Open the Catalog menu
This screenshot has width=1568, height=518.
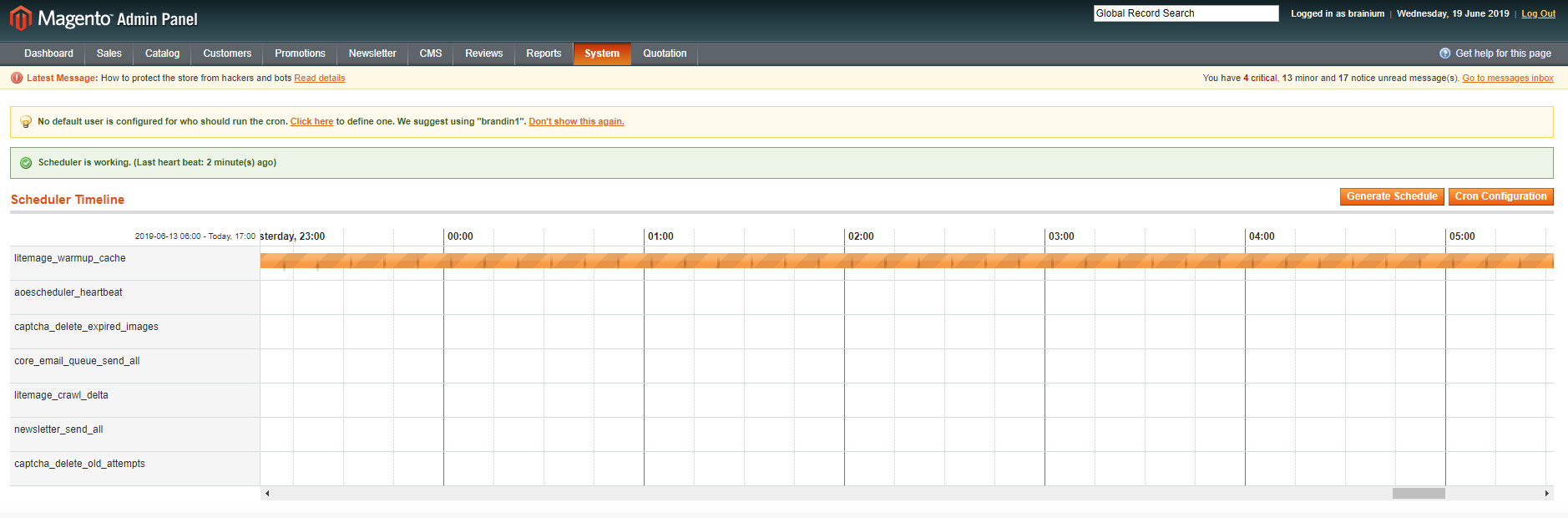162,53
